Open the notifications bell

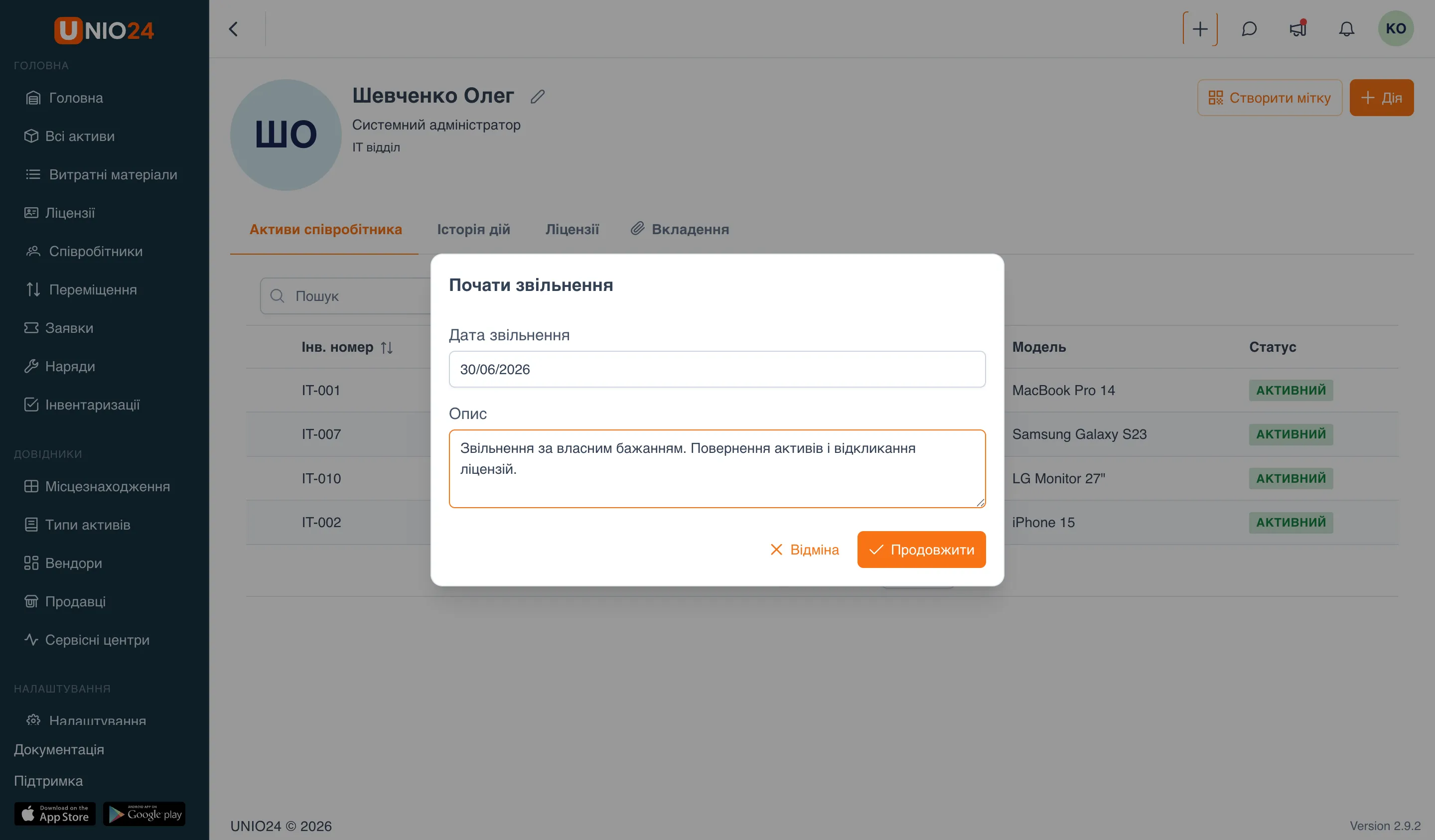pyautogui.click(x=1346, y=29)
